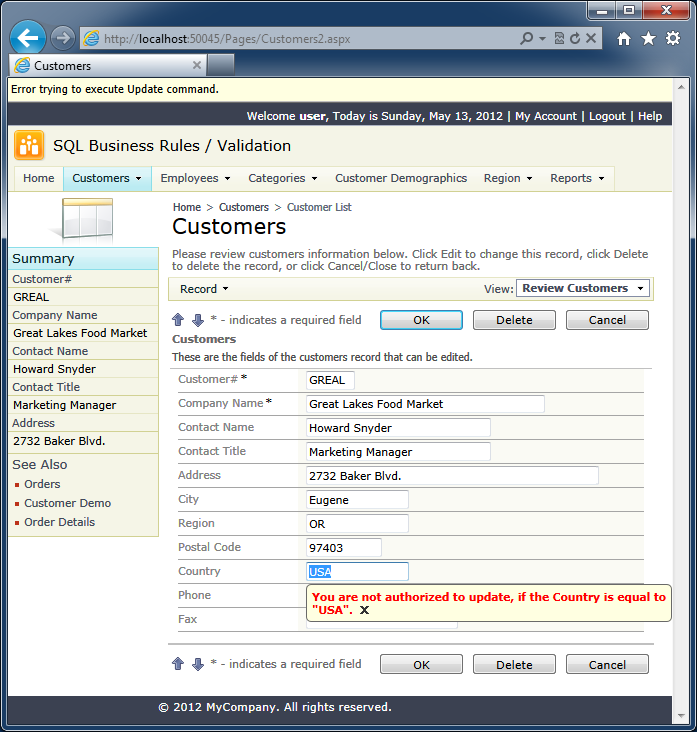Viewport: 697px width, 732px height.
Task: Expand the Reports menu dropdown
Action: 577,178
